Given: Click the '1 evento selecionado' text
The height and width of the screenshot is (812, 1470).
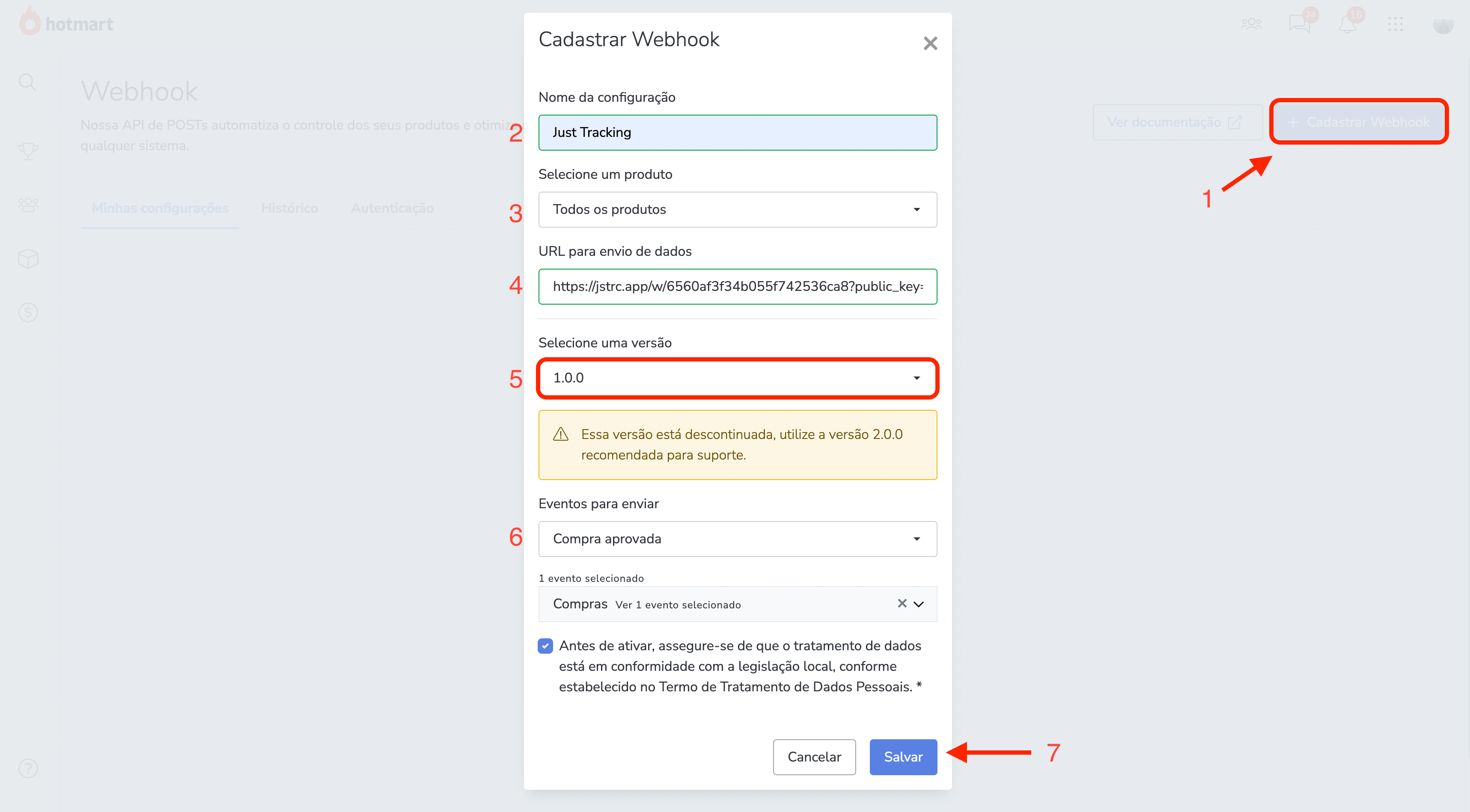Looking at the screenshot, I should [x=591, y=578].
